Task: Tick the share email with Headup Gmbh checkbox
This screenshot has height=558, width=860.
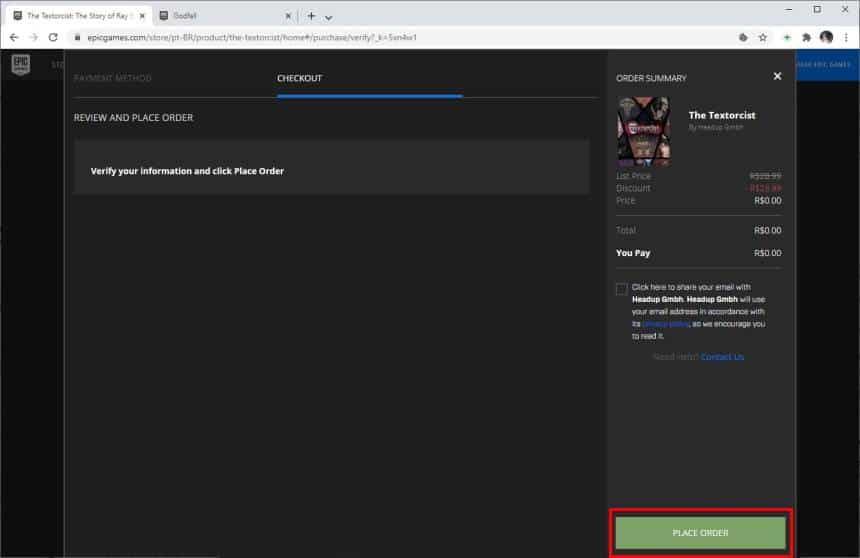Action: (x=621, y=289)
